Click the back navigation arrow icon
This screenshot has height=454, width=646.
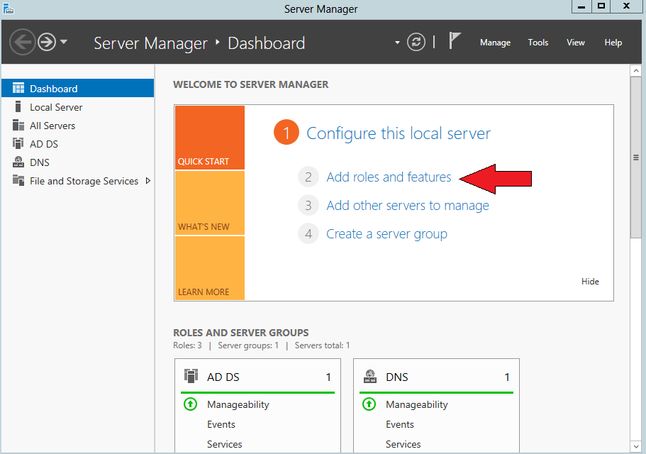click(x=22, y=42)
